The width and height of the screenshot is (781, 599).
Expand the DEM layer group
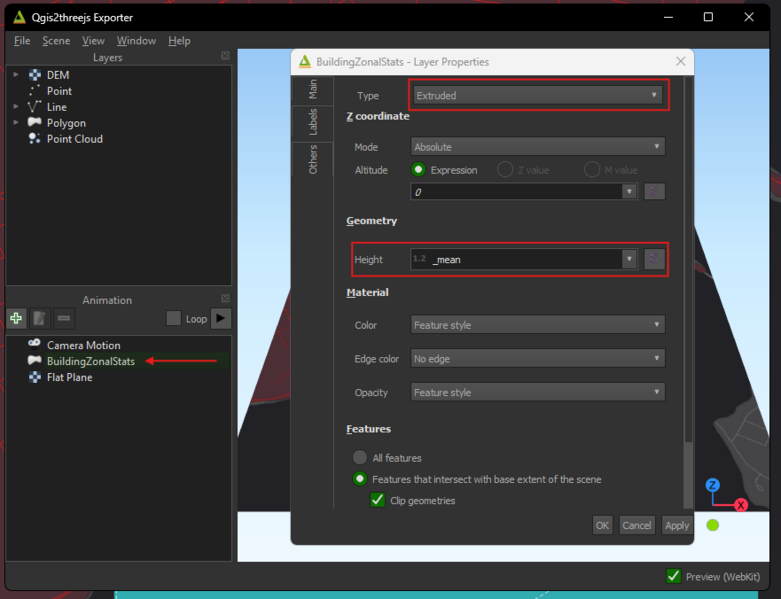[16, 75]
